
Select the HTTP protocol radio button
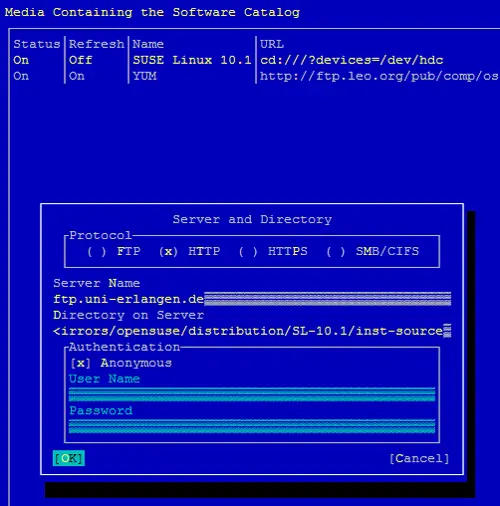tap(189, 251)
